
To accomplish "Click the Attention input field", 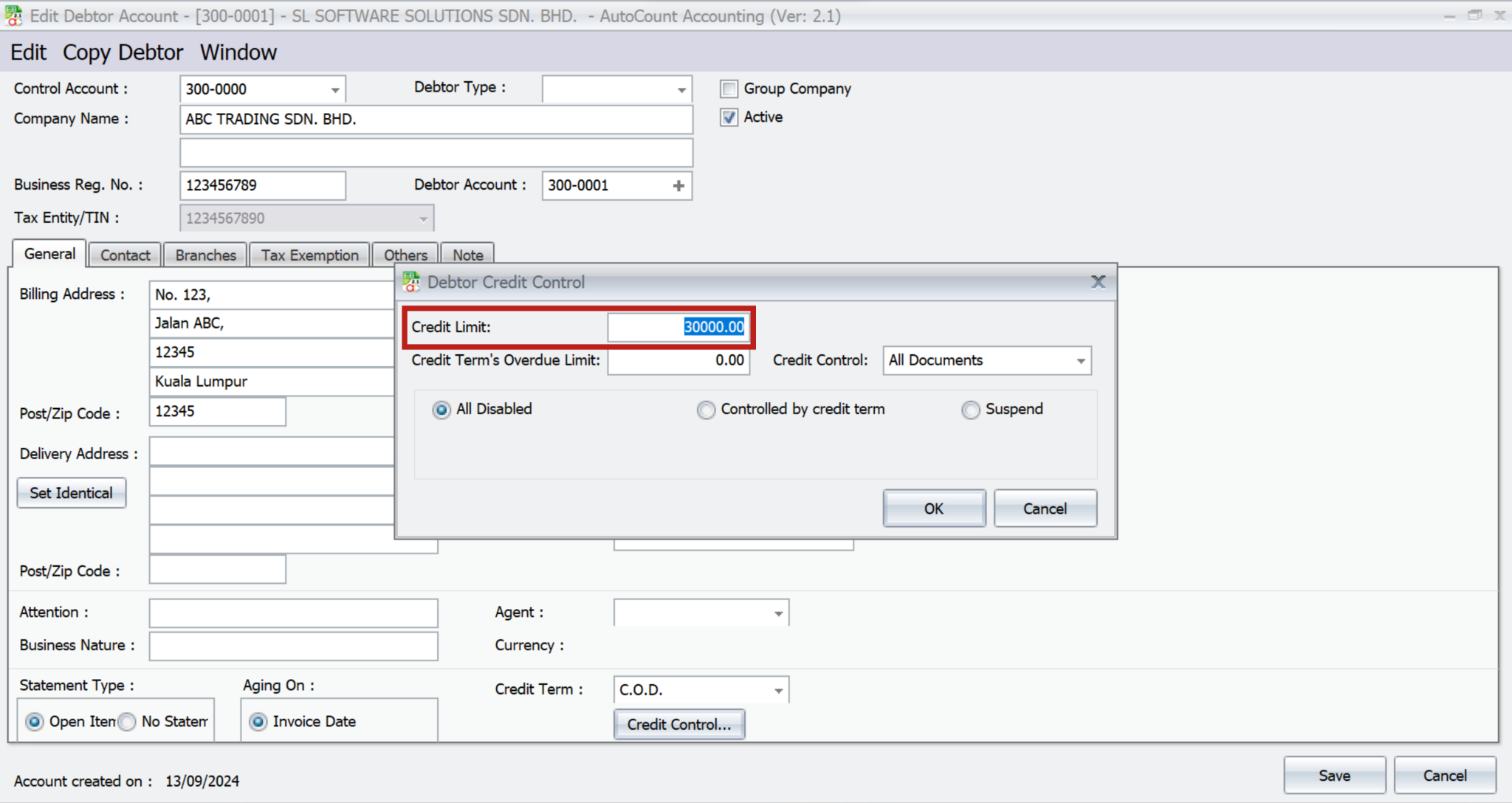I will [x=293, y=613].
